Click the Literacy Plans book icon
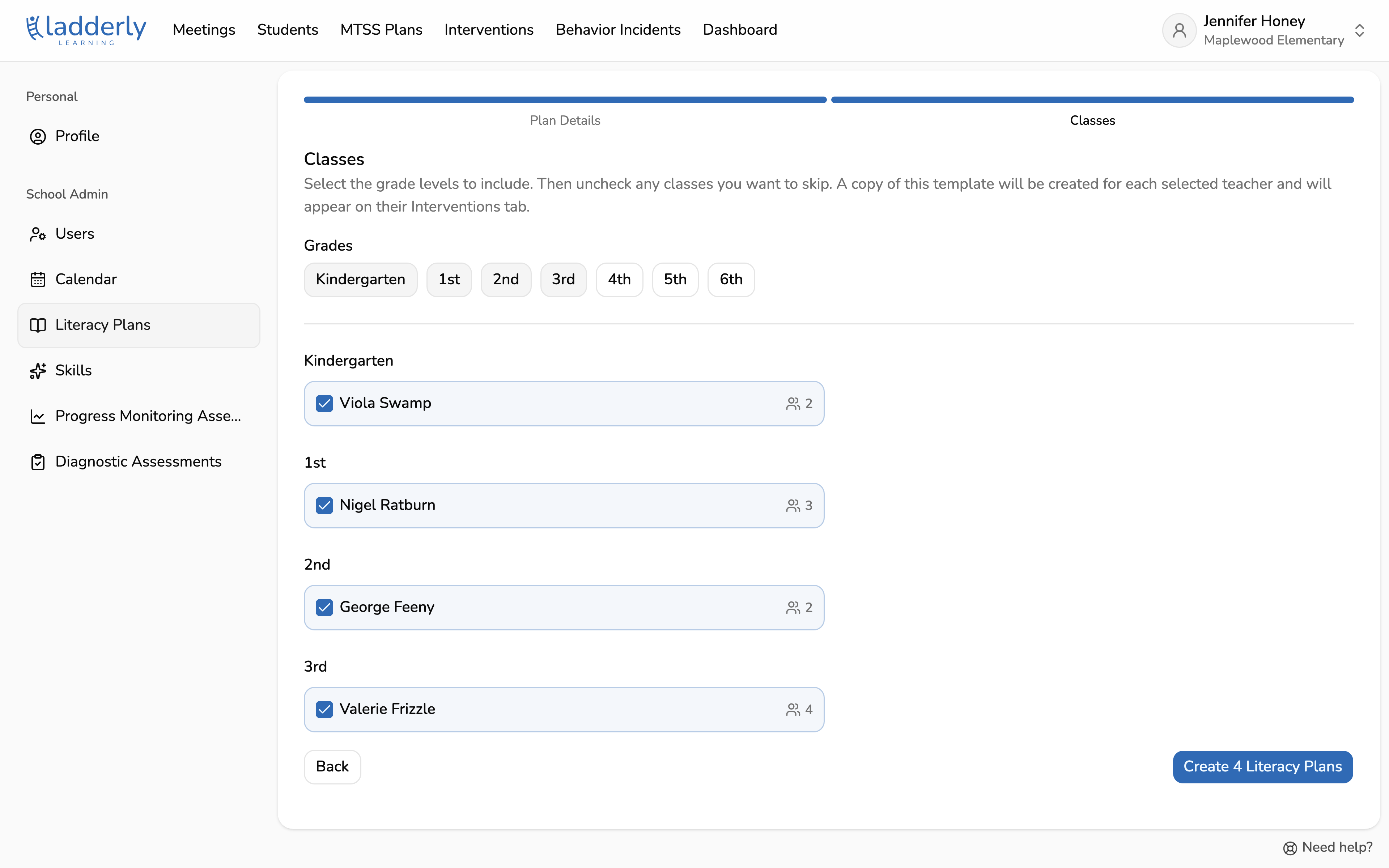The width and height of the screenshot is (1389, 868). (x=38, y=325)
